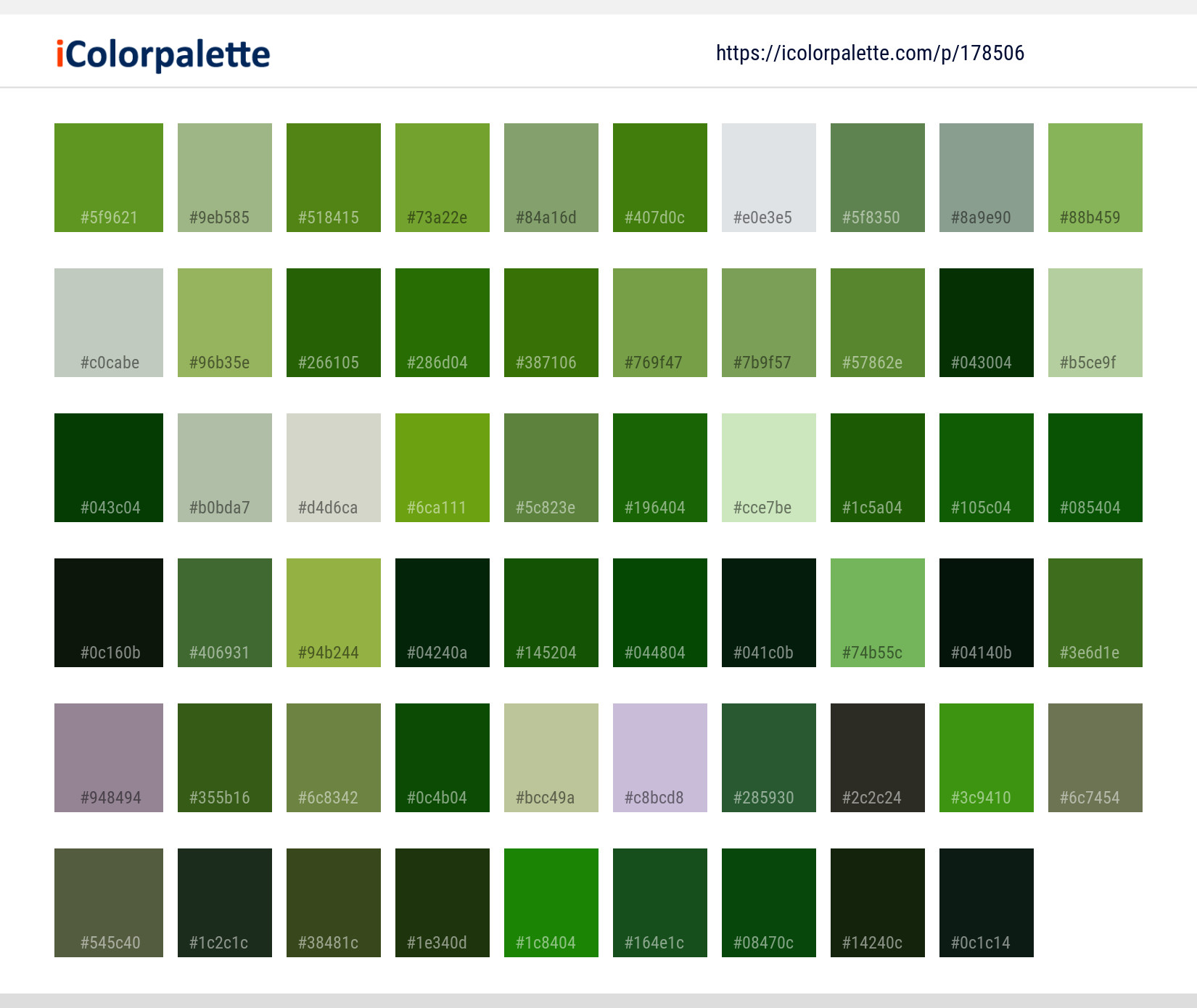Image resolution: width=1197 pixels, height=1008 pixels.
Task: Select the #74b55c swatch
Action: [x=878, y=613]
